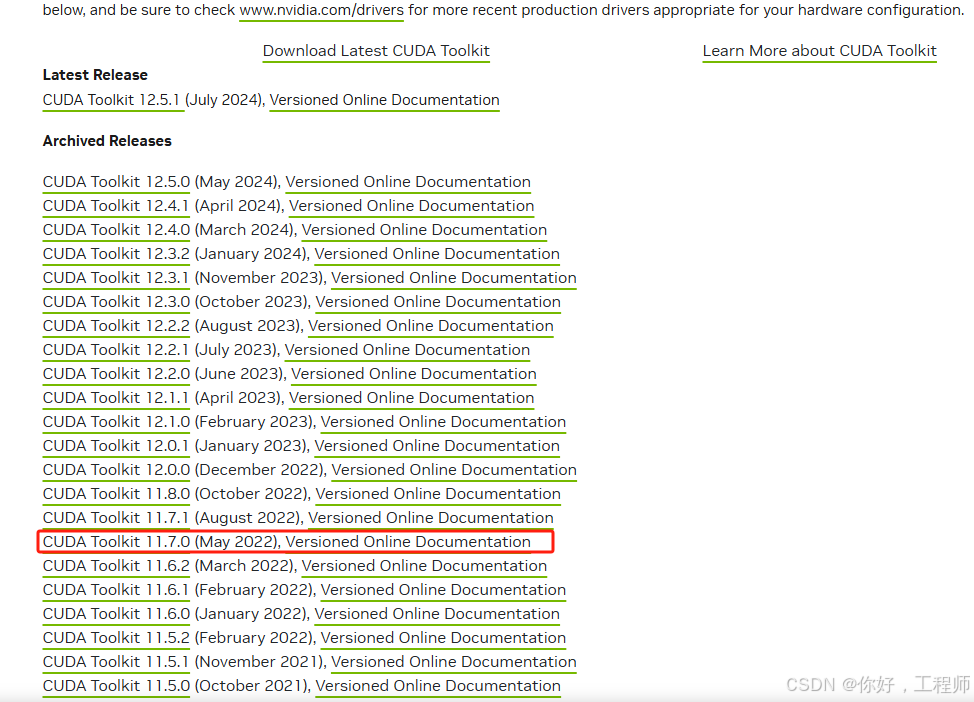
Task: Open documentation for 12.2.1 (July 2023)
Action: point(407,350)
